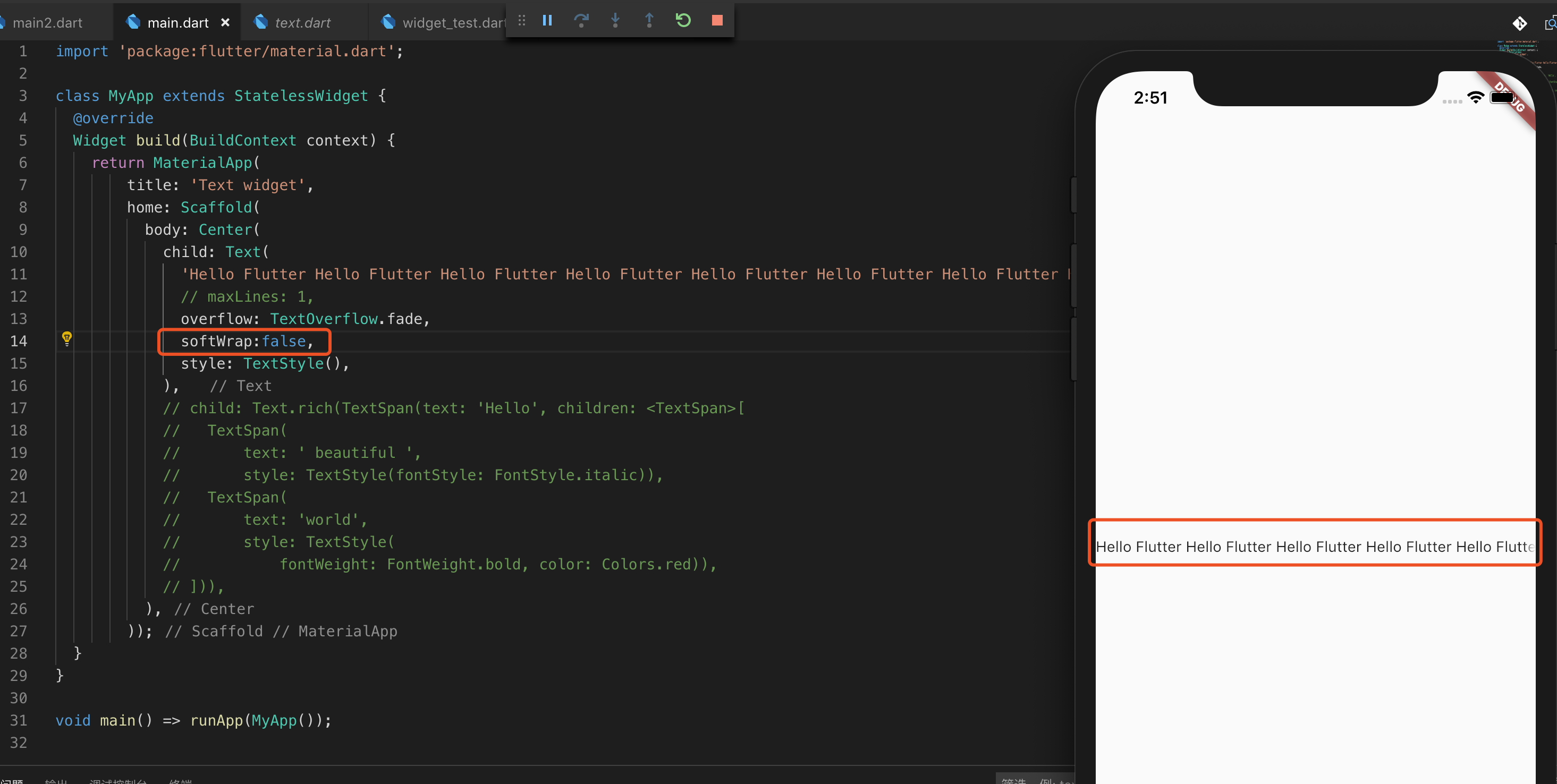Click the Step Into debug arrow
Image resolution: width=1557 pixels, height=784 pixels.
[x=615, y=21]
